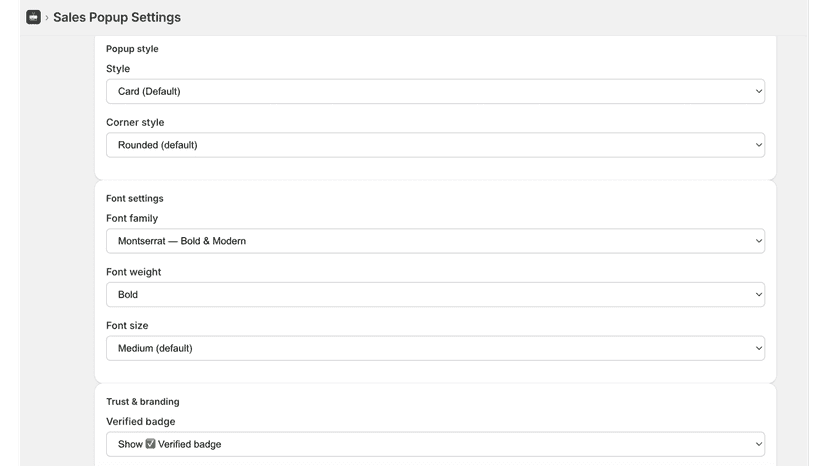
Task: Open the Font family dropdown showing Montserrat
Action: click(x=435, y=241)
